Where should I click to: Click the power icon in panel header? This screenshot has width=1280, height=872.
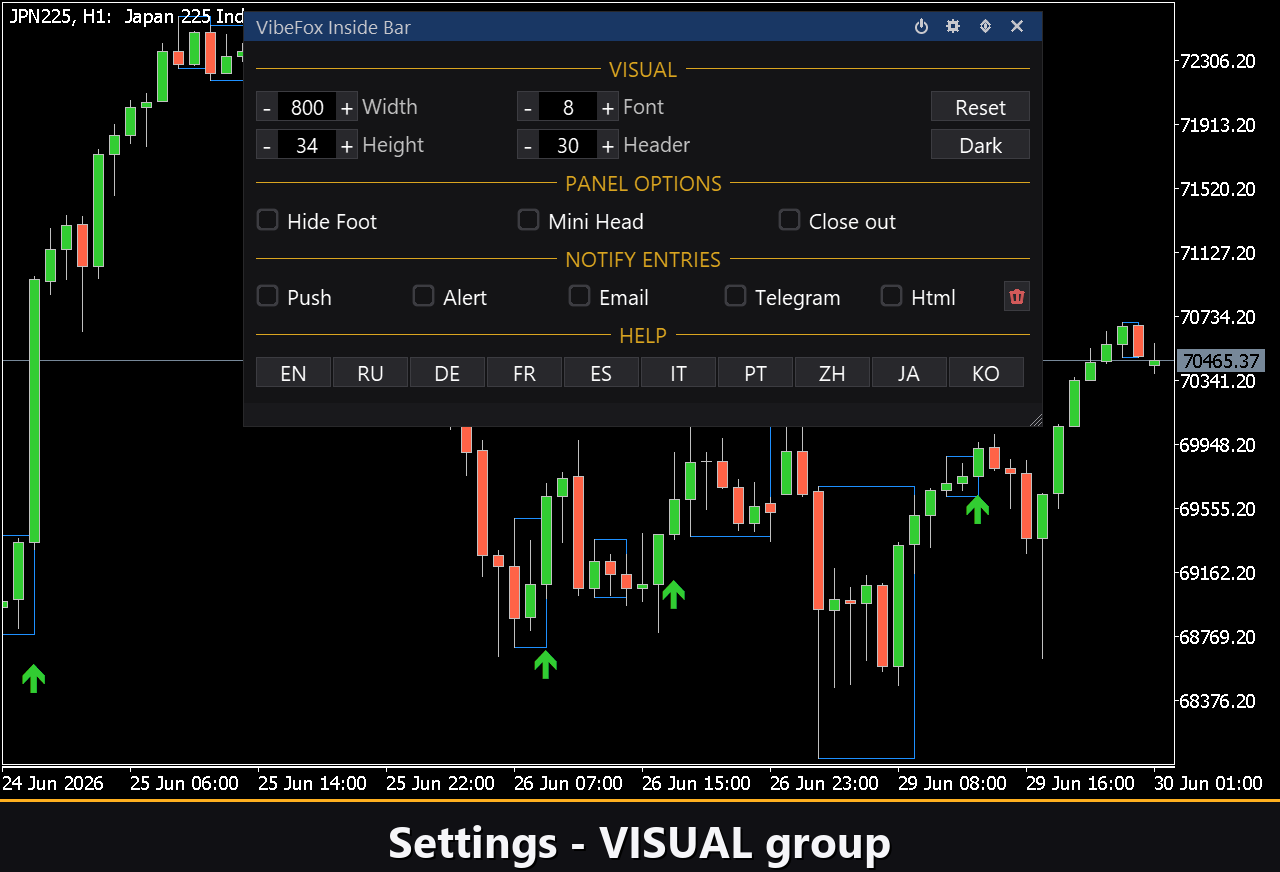(922, 27)
